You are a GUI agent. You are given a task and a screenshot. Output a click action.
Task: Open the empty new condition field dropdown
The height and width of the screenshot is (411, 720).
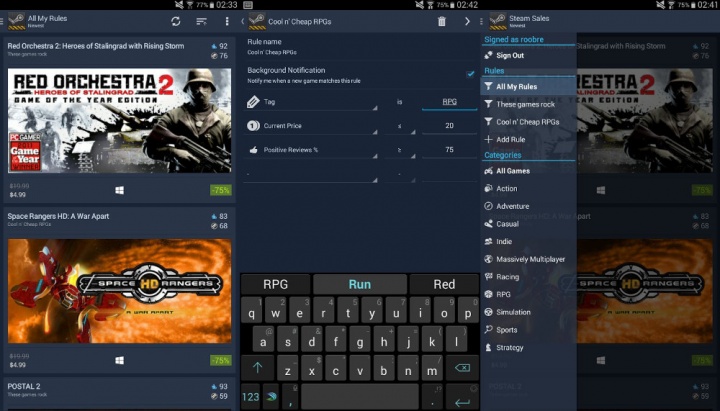click(311, 175)
